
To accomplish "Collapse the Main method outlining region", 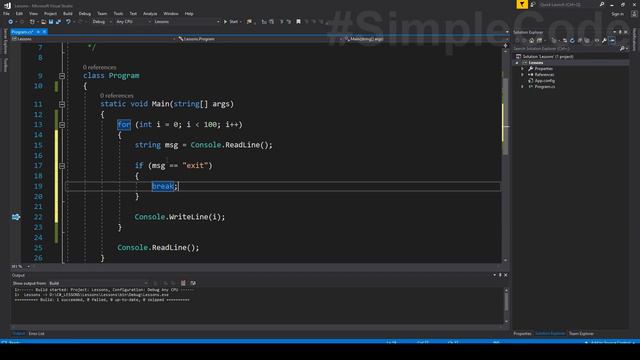I will click(x=62, y=104).
